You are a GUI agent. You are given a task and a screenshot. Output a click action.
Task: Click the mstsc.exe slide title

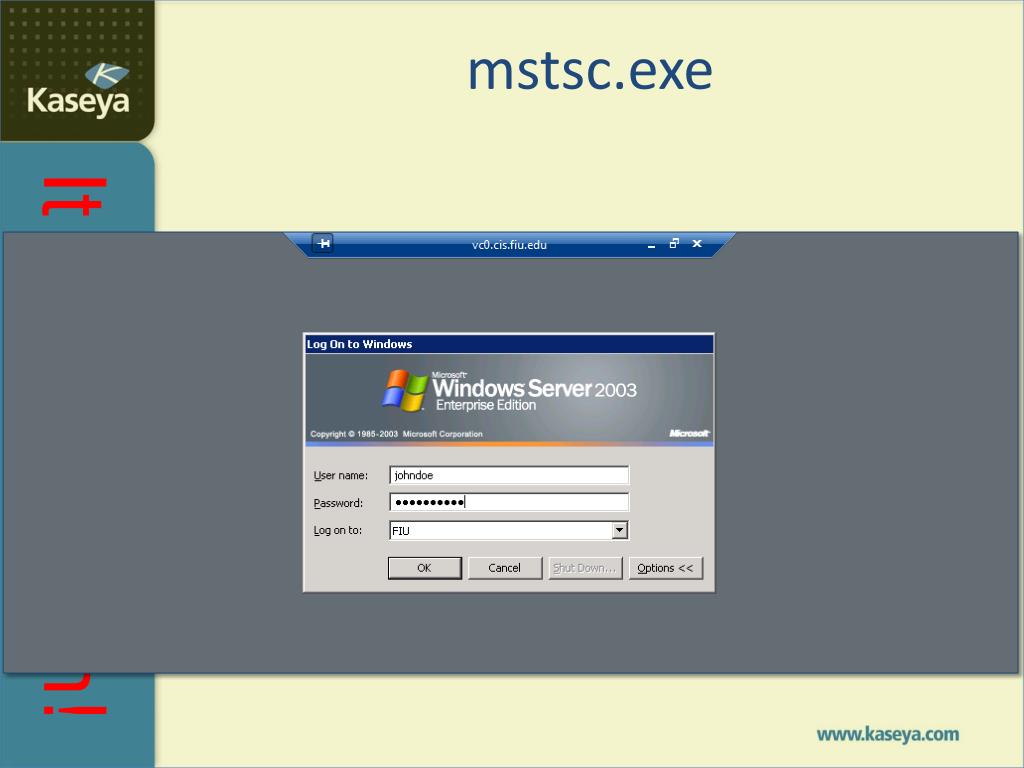click(590, 71)
